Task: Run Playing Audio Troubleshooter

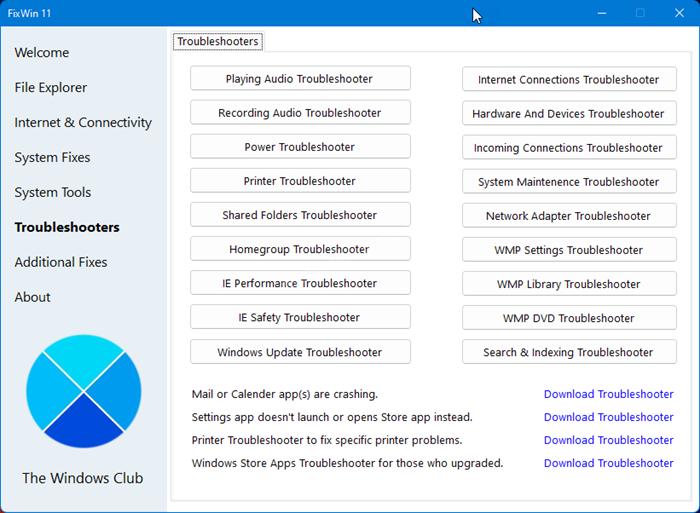Action: [x=300, y=79]
